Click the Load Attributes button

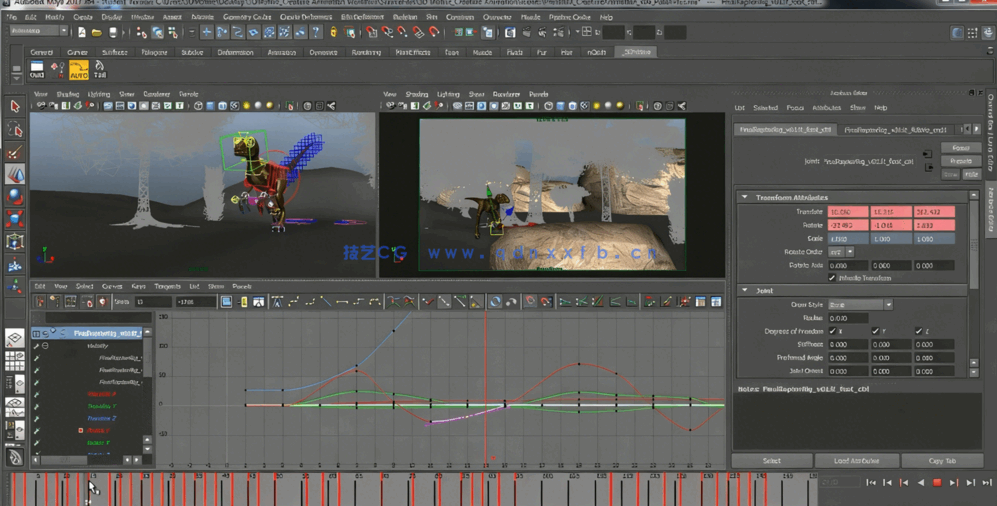856,461
